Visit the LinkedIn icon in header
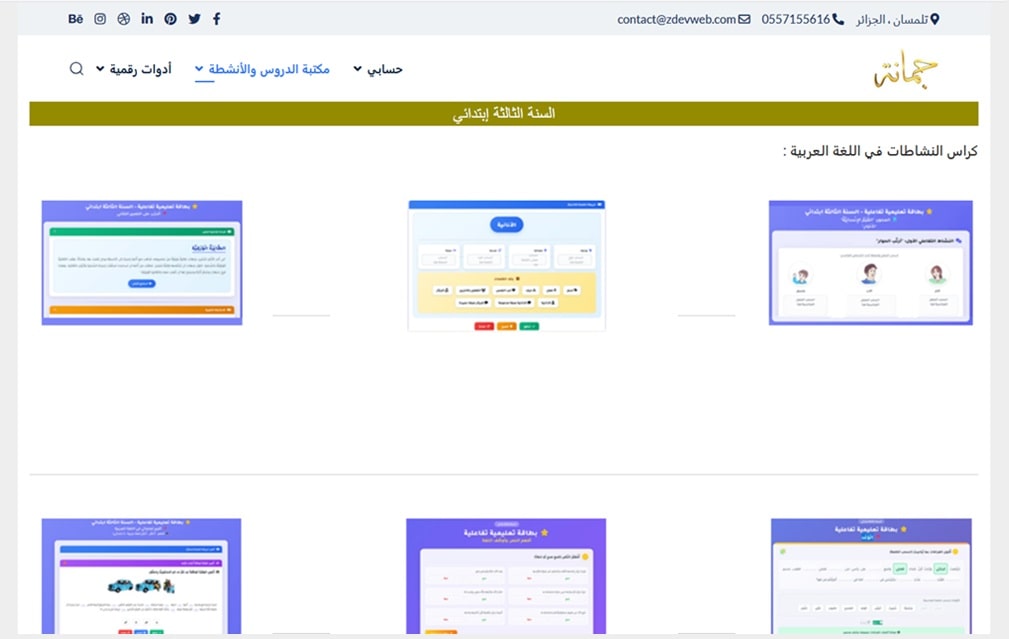The height and width of the screenshot is (639, 1009). click(148, 19)
